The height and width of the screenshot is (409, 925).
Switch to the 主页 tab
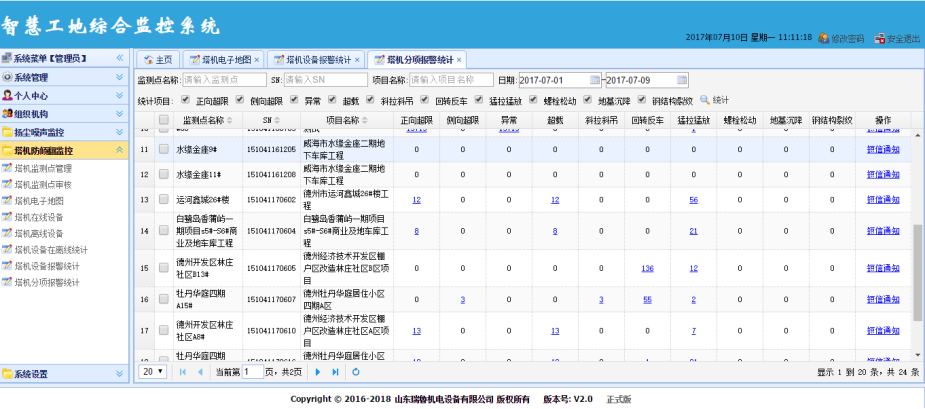[158, 60]
